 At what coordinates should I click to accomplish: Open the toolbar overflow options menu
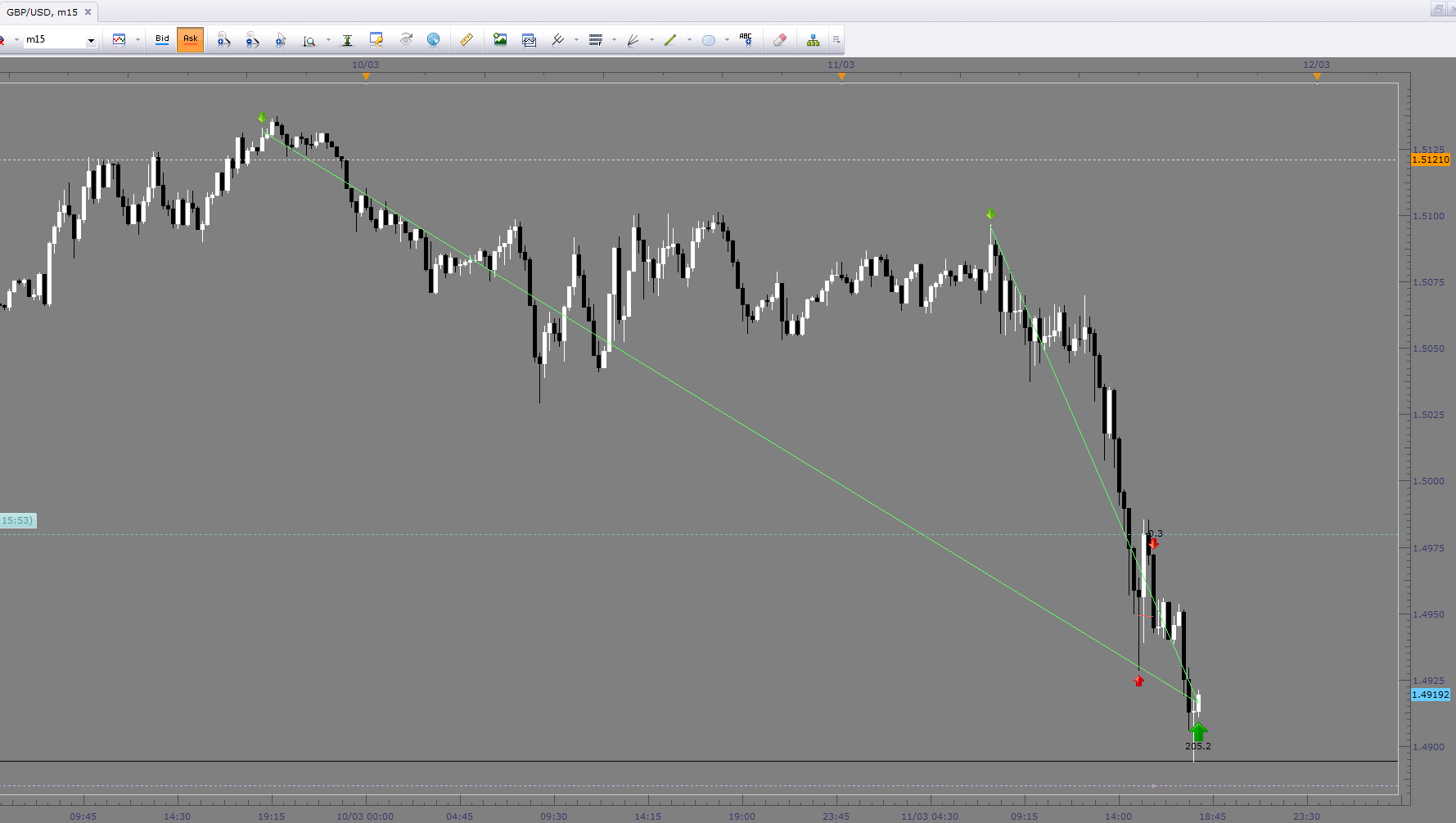point(836,39)
